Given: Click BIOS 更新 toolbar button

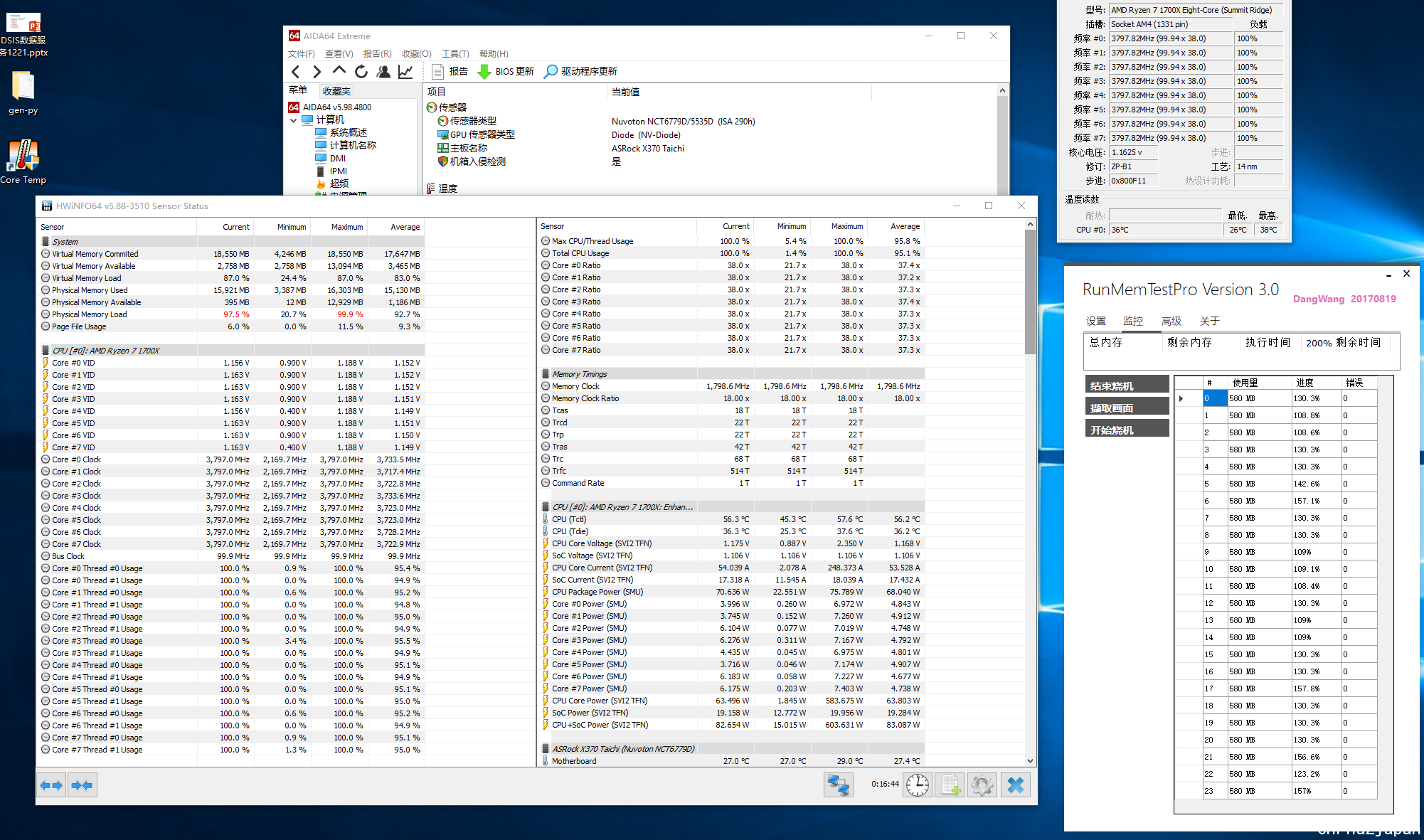Looking at the screenshot, I should click(506, 71).
